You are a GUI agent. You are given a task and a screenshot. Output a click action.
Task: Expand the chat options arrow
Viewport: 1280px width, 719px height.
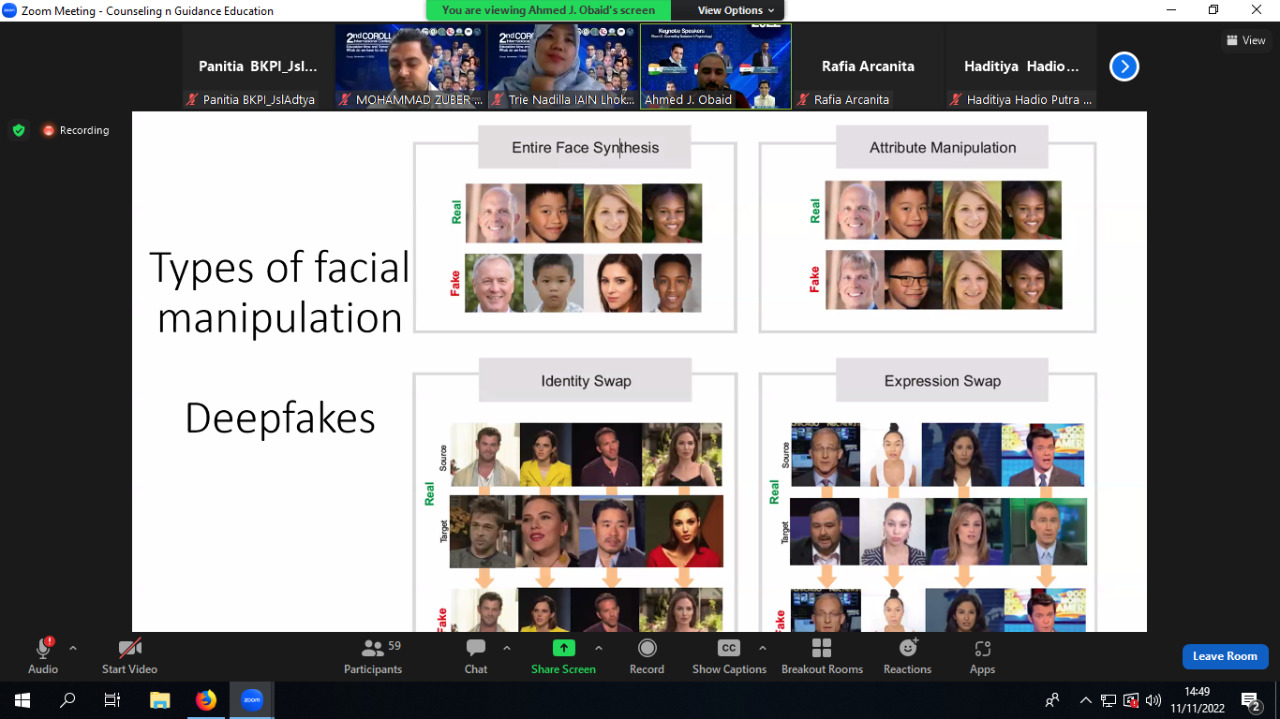(x=506, y=648)
